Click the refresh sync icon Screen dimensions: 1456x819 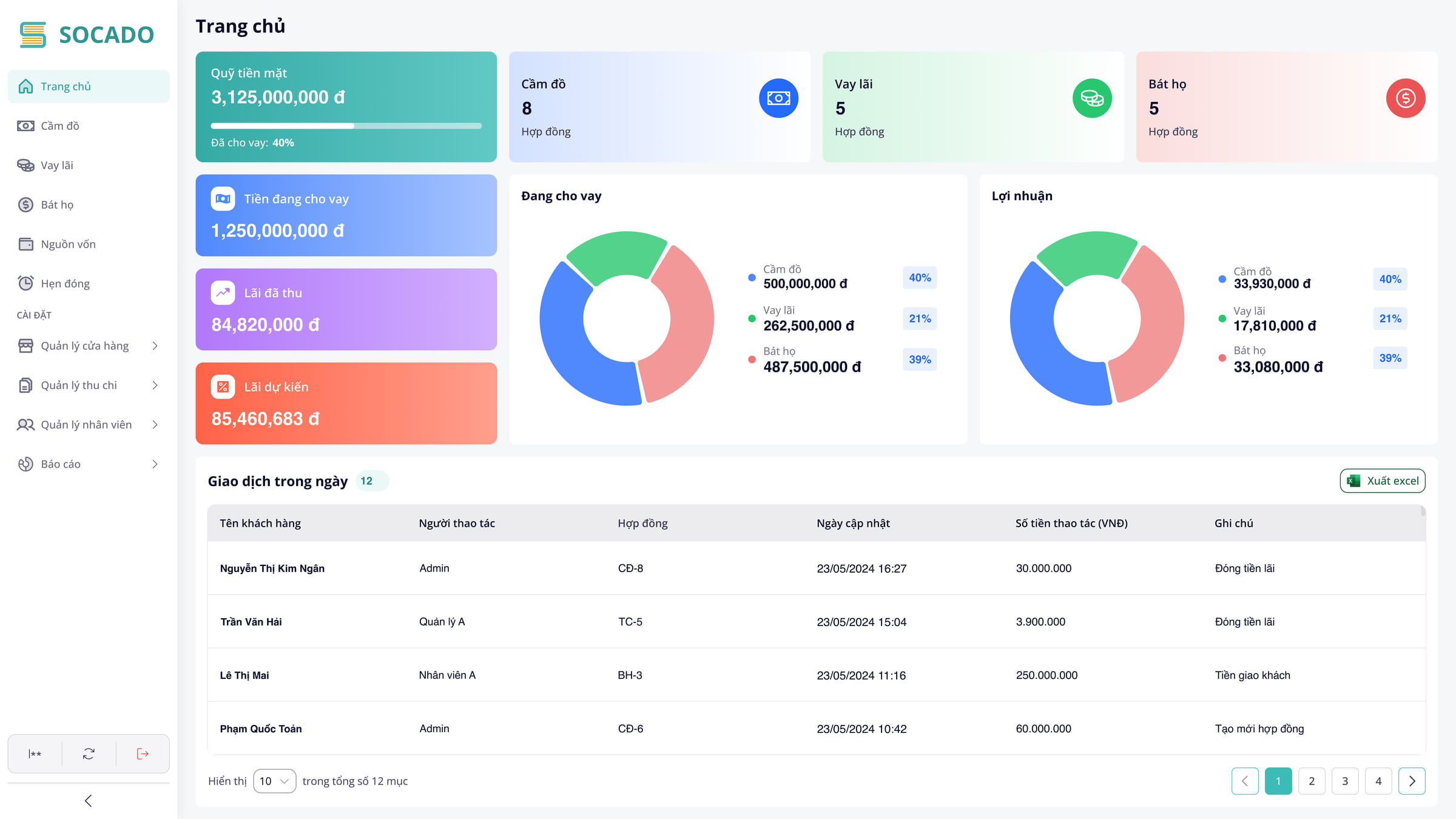click(89, 753)
